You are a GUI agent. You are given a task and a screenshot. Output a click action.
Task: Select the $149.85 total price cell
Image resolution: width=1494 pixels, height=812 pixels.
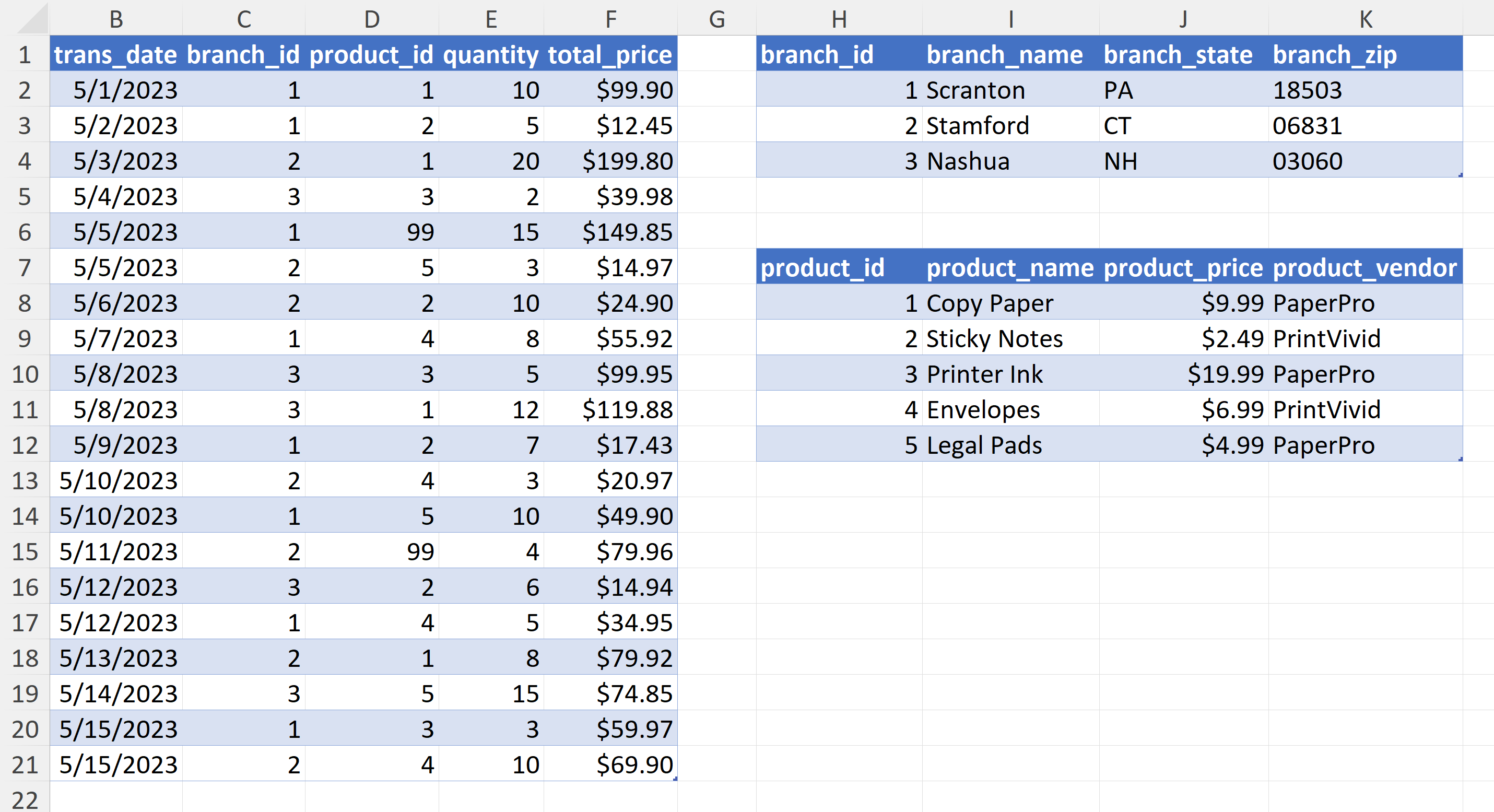(610, 232)
